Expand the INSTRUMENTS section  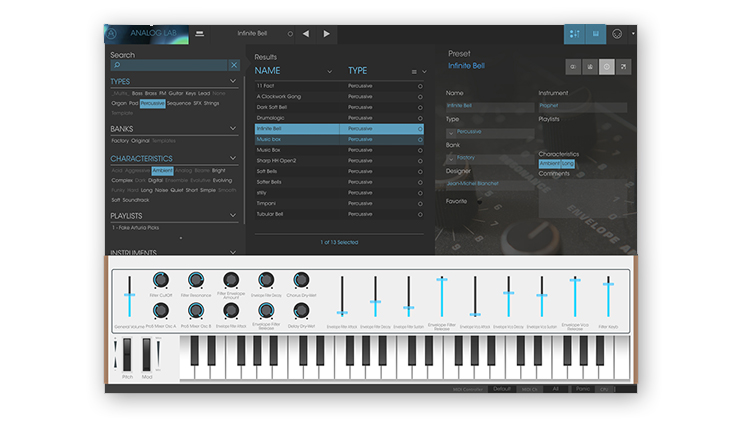tap(233, 252)
